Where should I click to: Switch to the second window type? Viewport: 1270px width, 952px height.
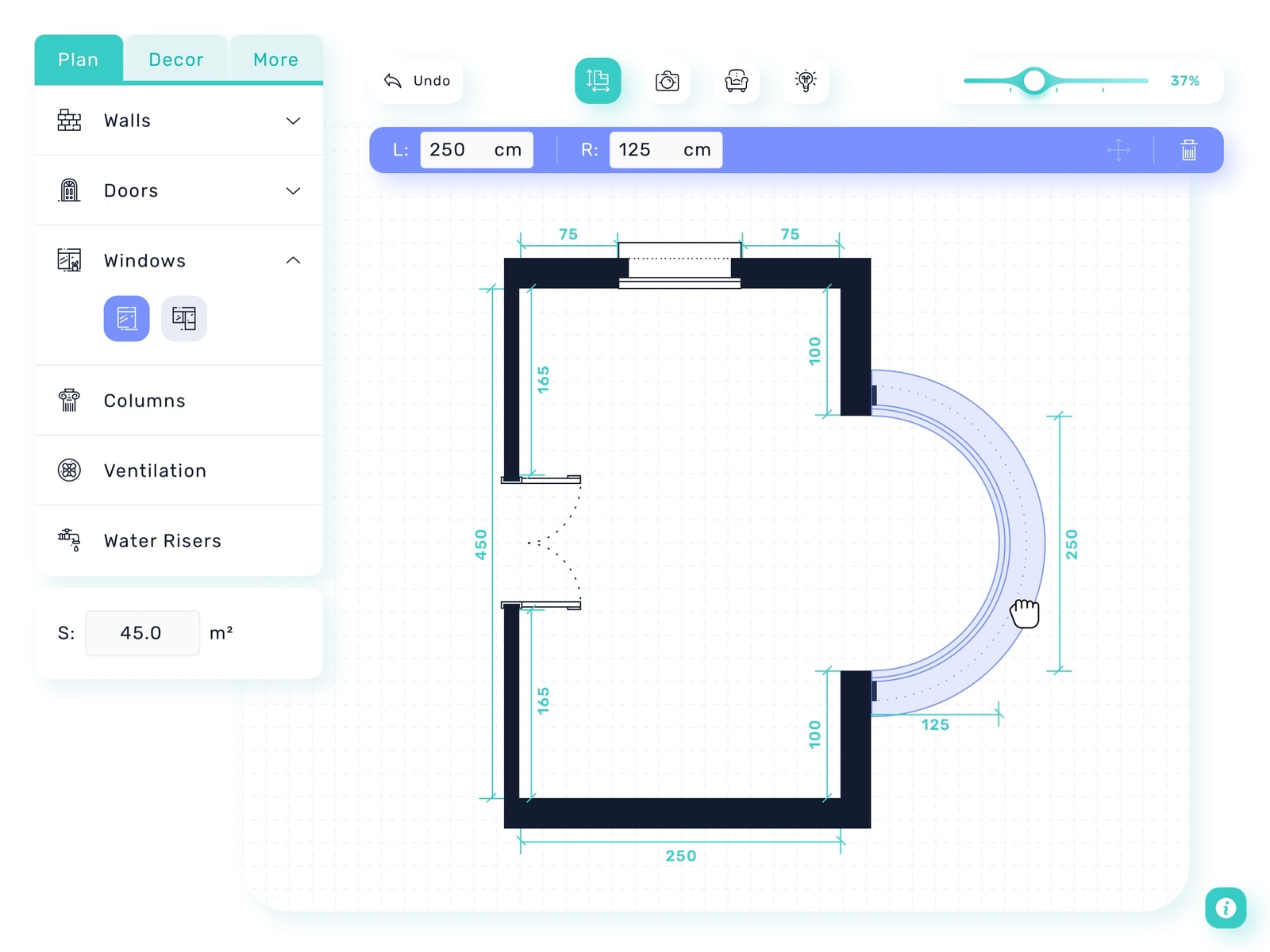click(183, 318)
